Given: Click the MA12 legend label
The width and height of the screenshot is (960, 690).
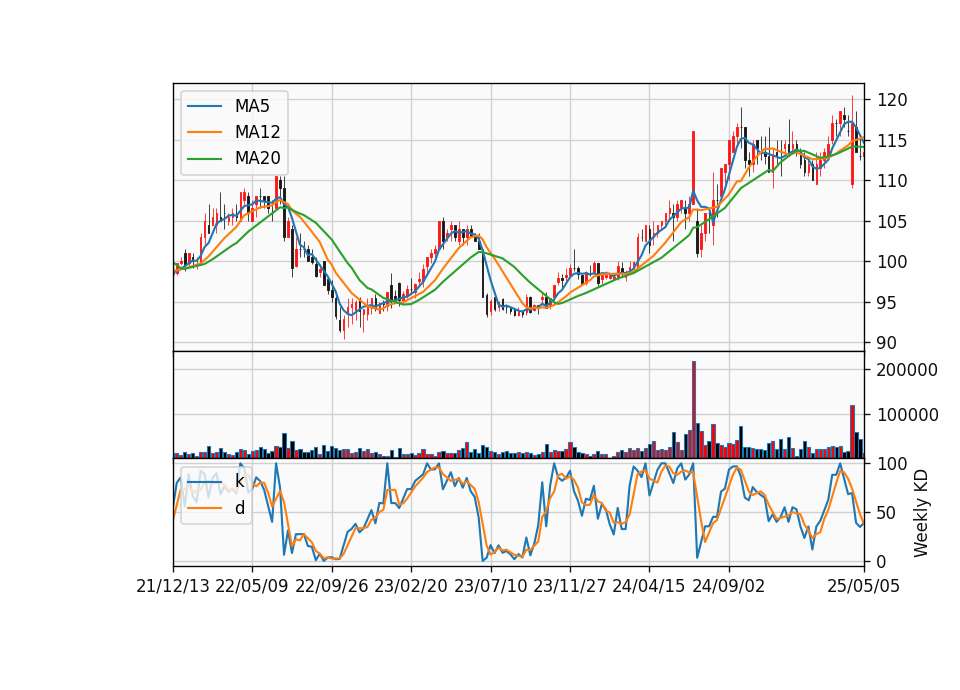Looking at the screenshot, I should (257, 132).
